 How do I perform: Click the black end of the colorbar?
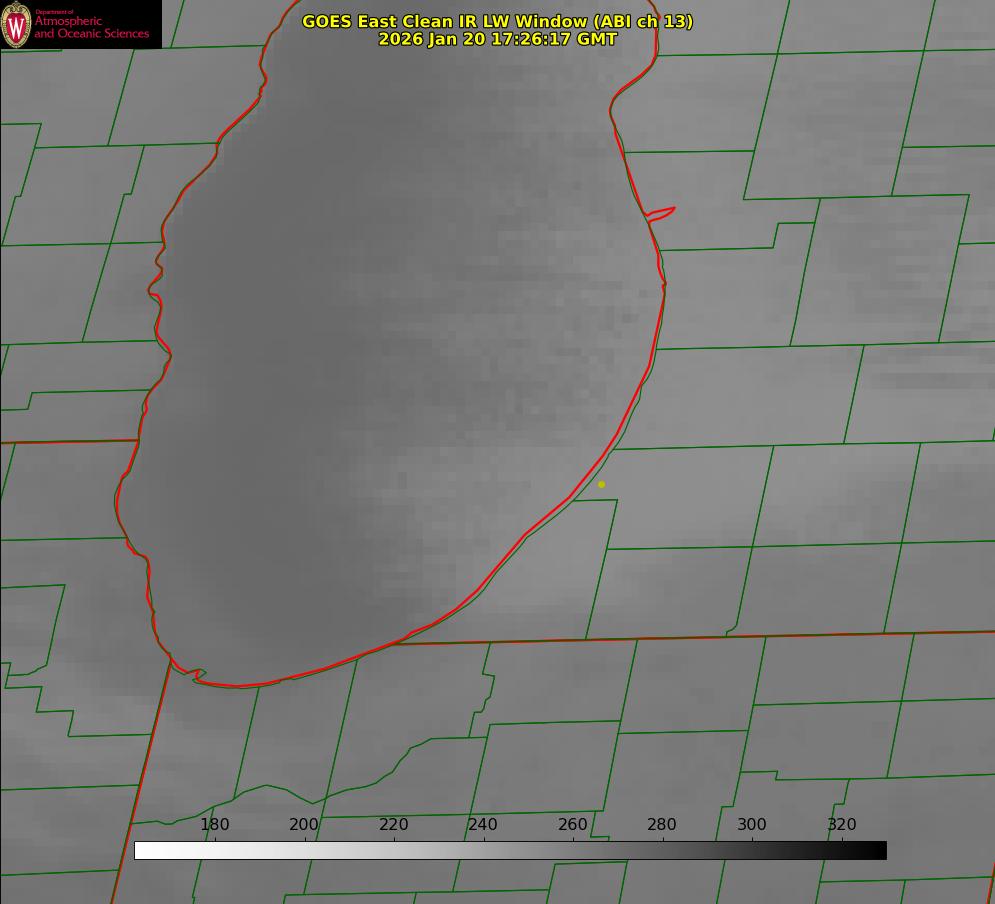pyautogui.click(x=878, y=851)
